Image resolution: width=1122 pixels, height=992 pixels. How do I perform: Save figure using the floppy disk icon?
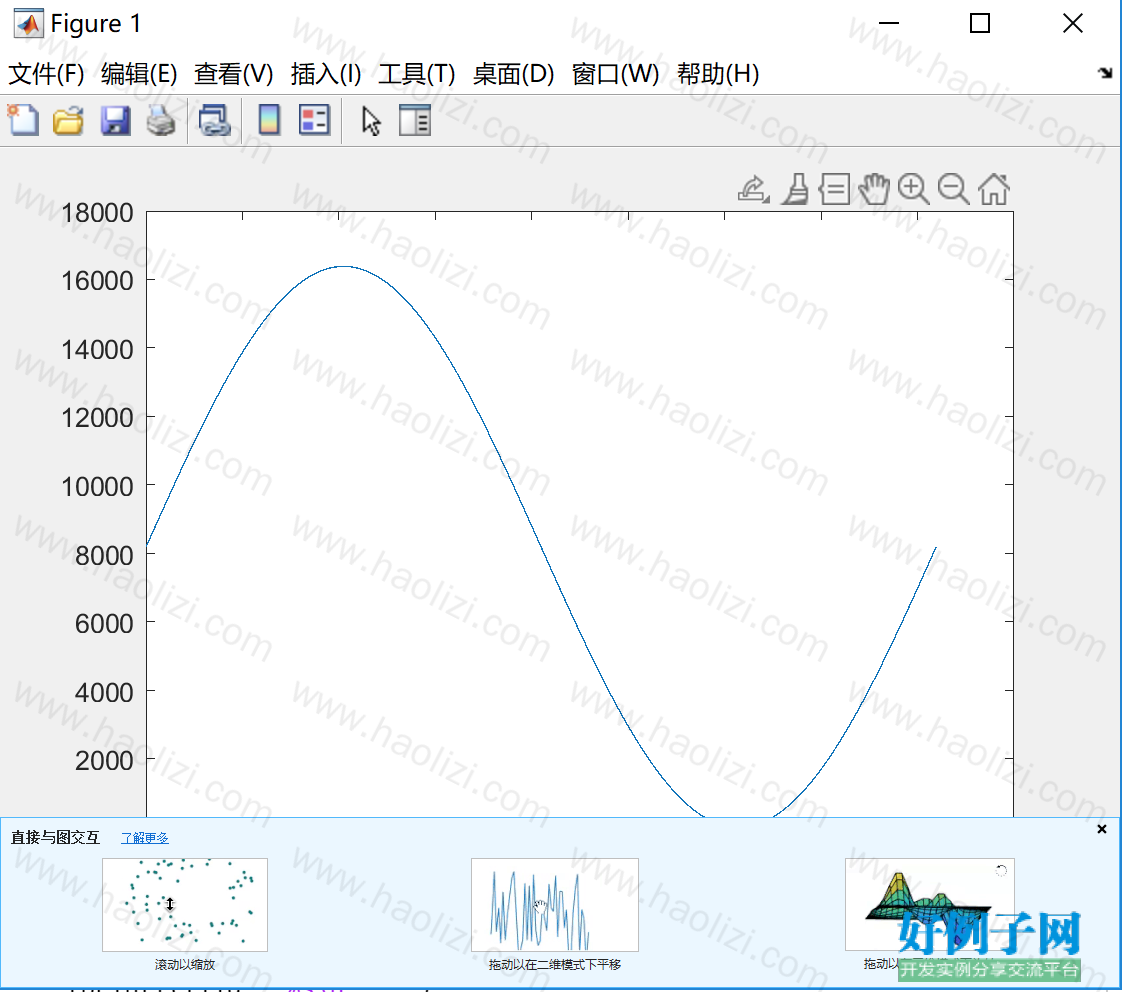[x=115, y=120]
